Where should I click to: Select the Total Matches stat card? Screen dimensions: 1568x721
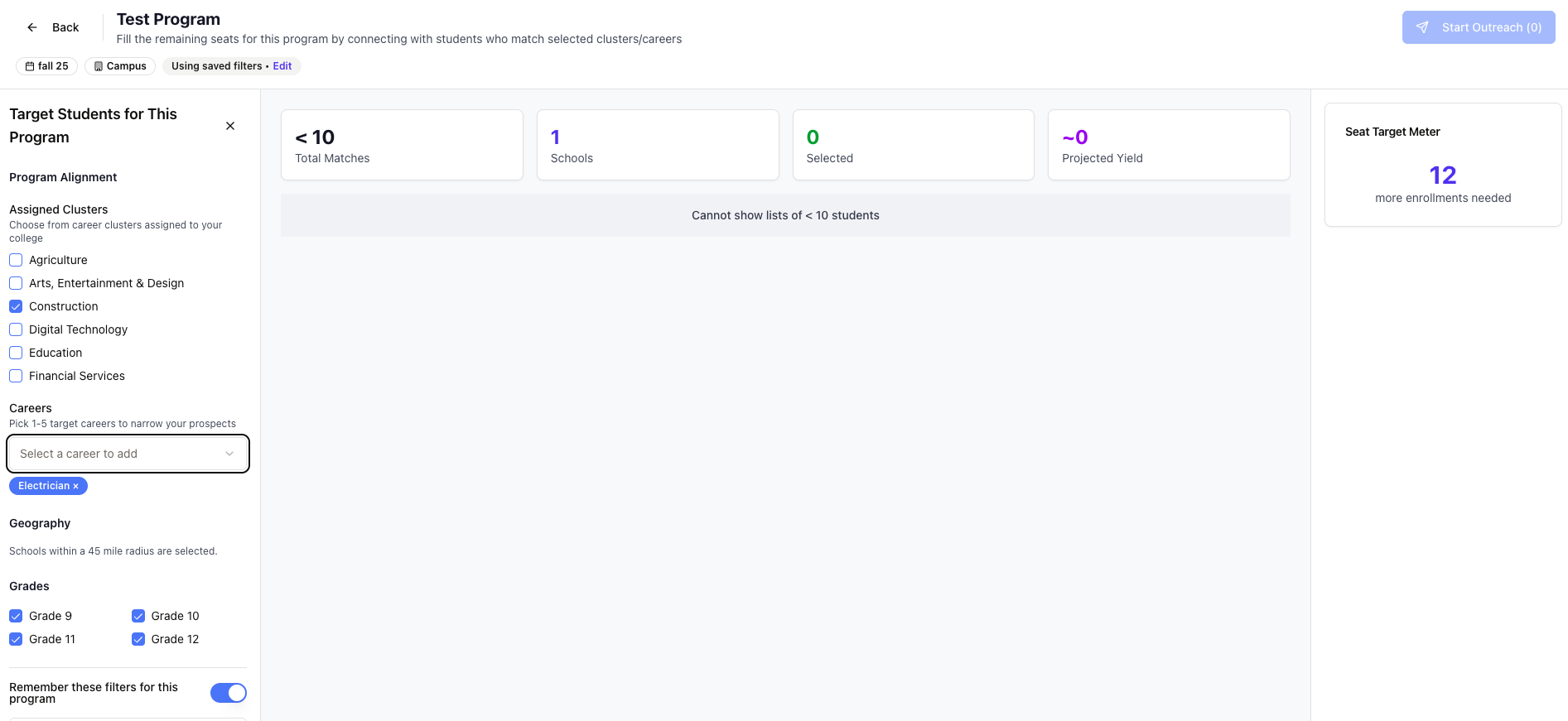[402, 145]
